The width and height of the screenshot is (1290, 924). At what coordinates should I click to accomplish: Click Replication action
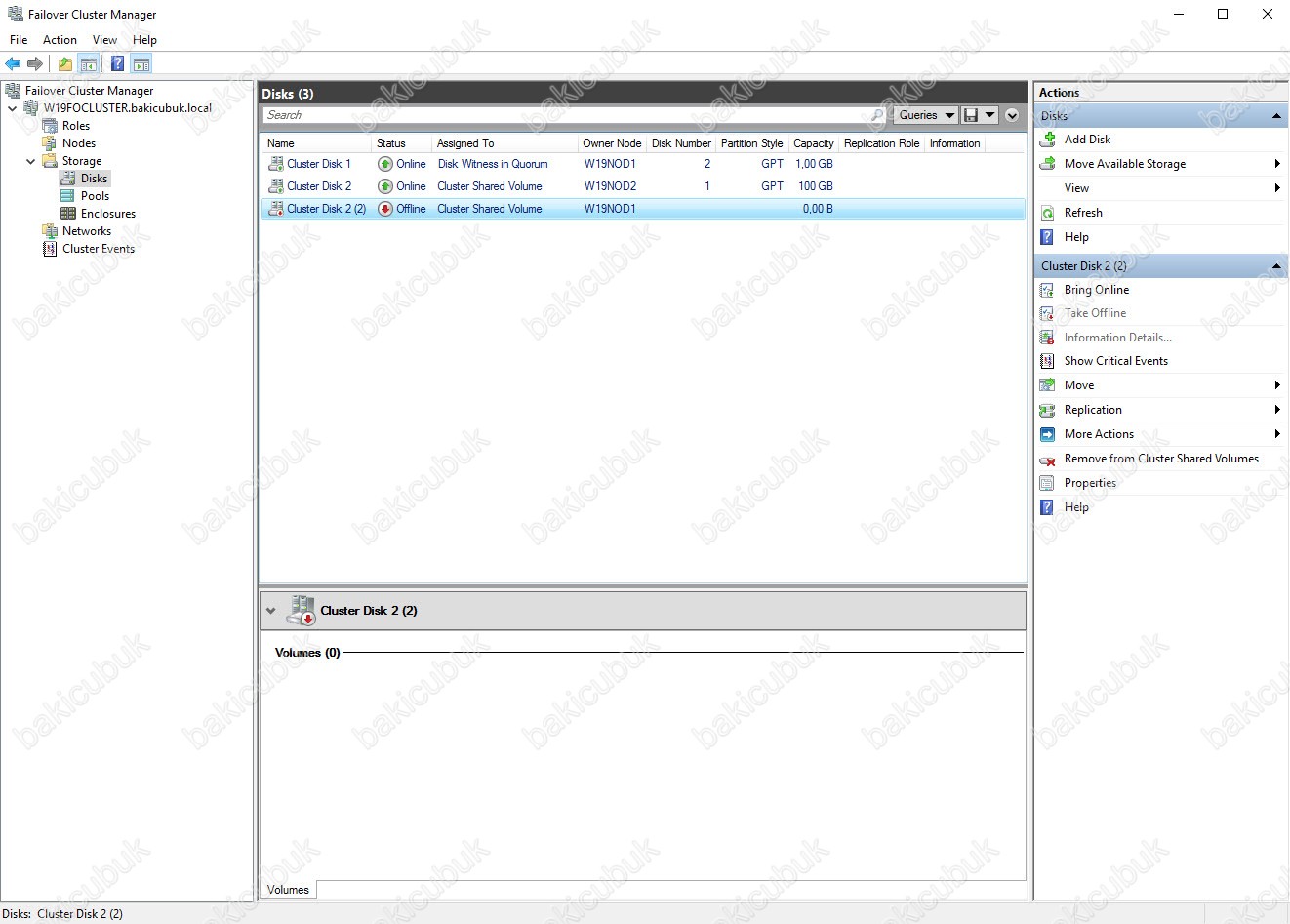pyautogui.click(x=1093, y=410)
